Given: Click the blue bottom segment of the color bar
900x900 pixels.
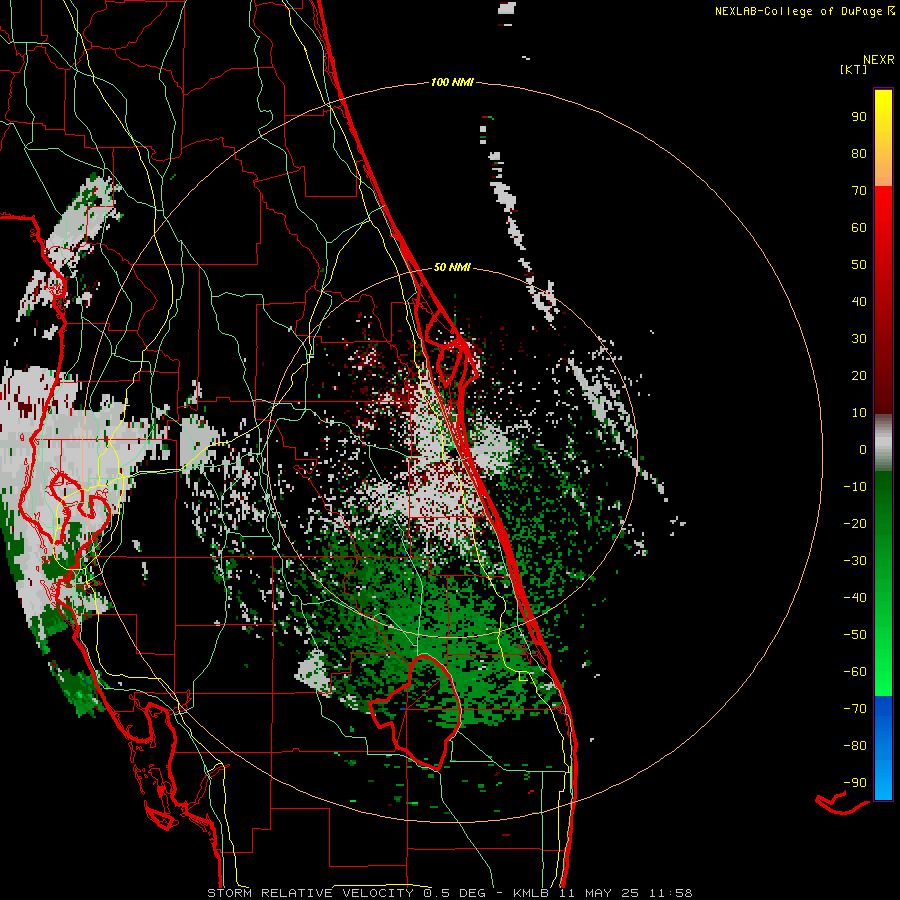Looking at the screenshot, I should coord(883,748).
